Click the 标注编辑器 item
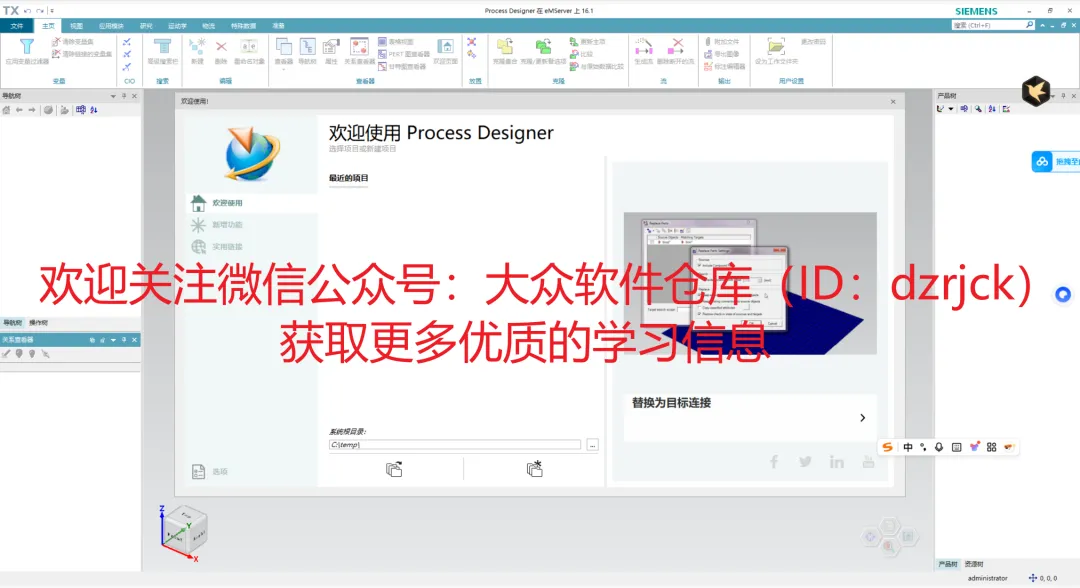This screenshot has width=1080, height=588. pyautogui.click(x=724, y=66)
